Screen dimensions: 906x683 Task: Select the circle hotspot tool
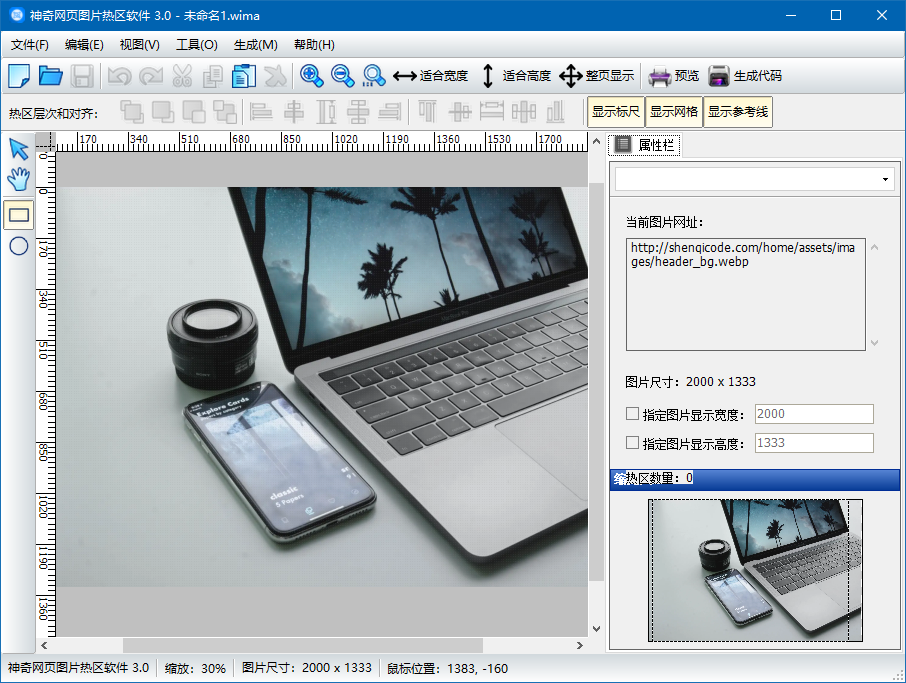click(19, 246)
